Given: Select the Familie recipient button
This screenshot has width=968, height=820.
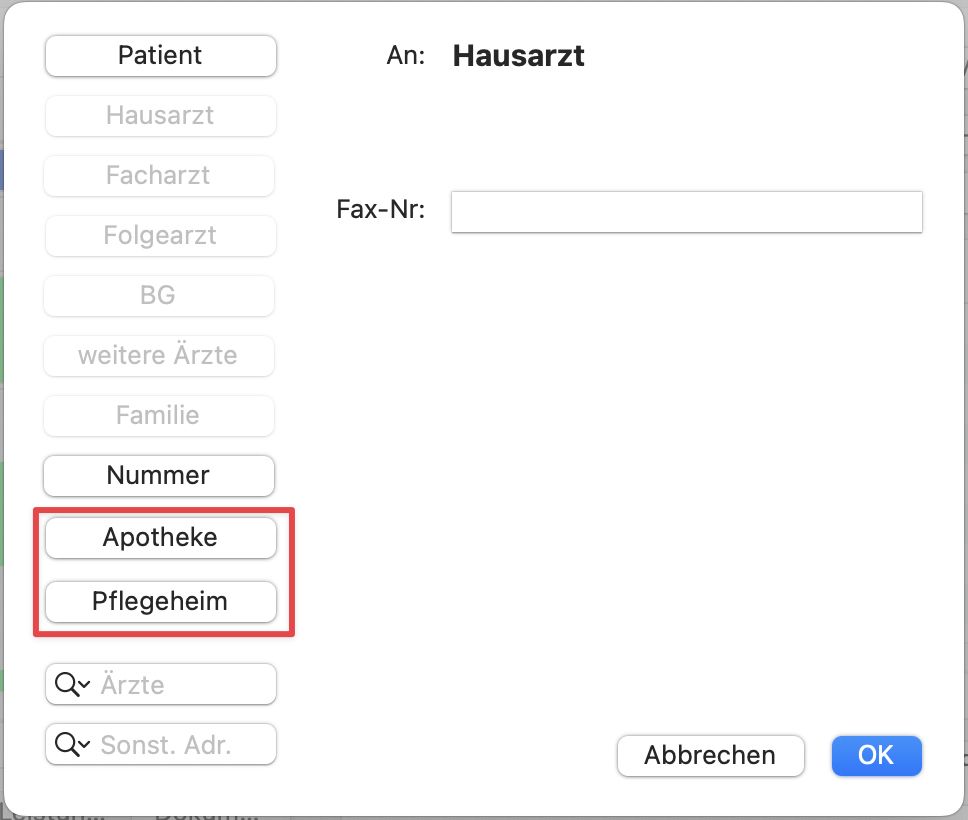Looking at the screenshot, I should point(159,416).
